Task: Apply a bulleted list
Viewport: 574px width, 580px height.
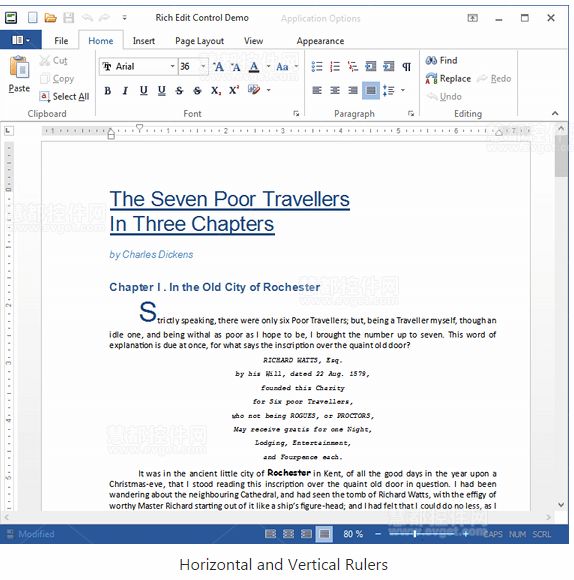Action: point(317,67)
